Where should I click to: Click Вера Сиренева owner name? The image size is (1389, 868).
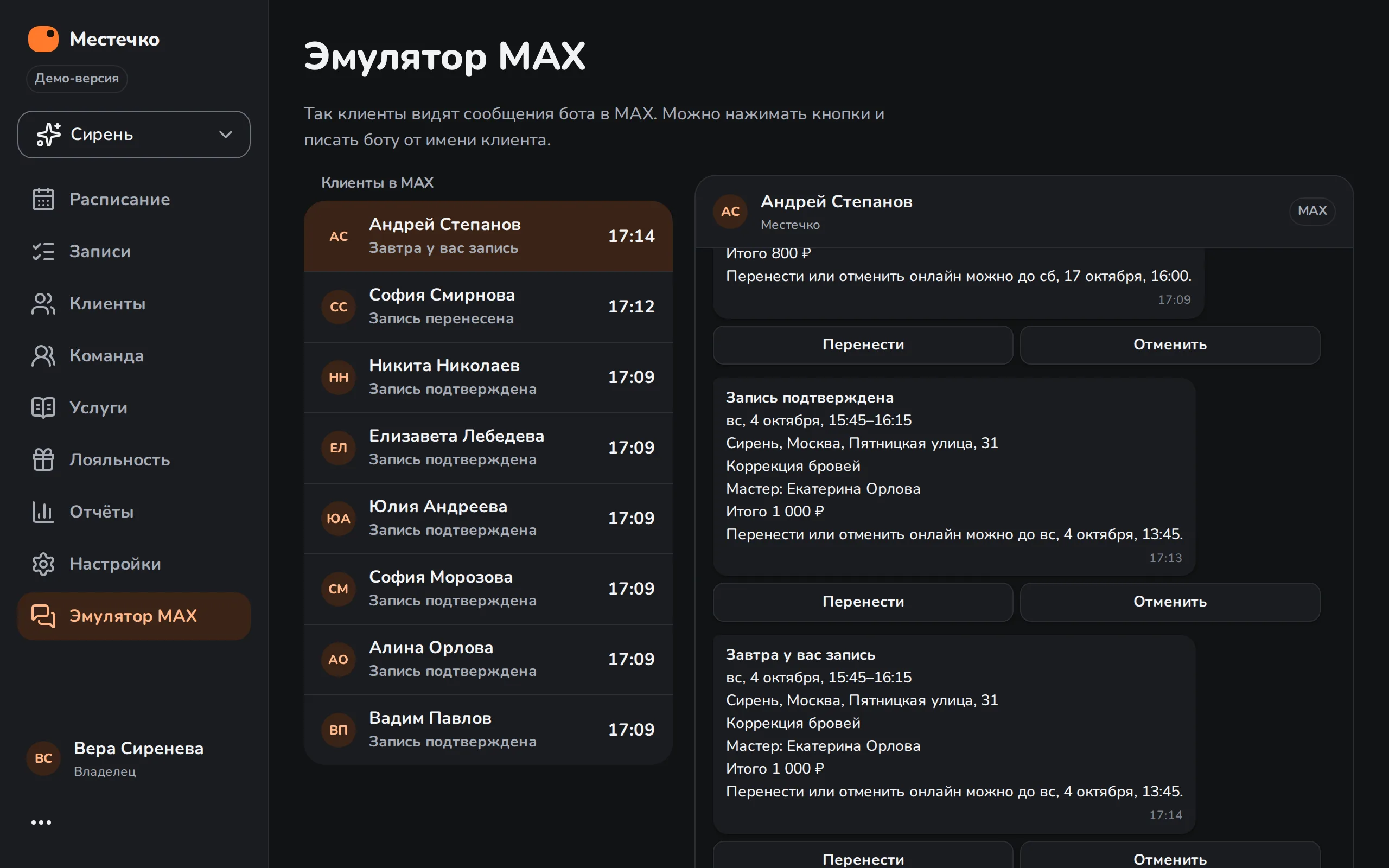click(138, 749)
